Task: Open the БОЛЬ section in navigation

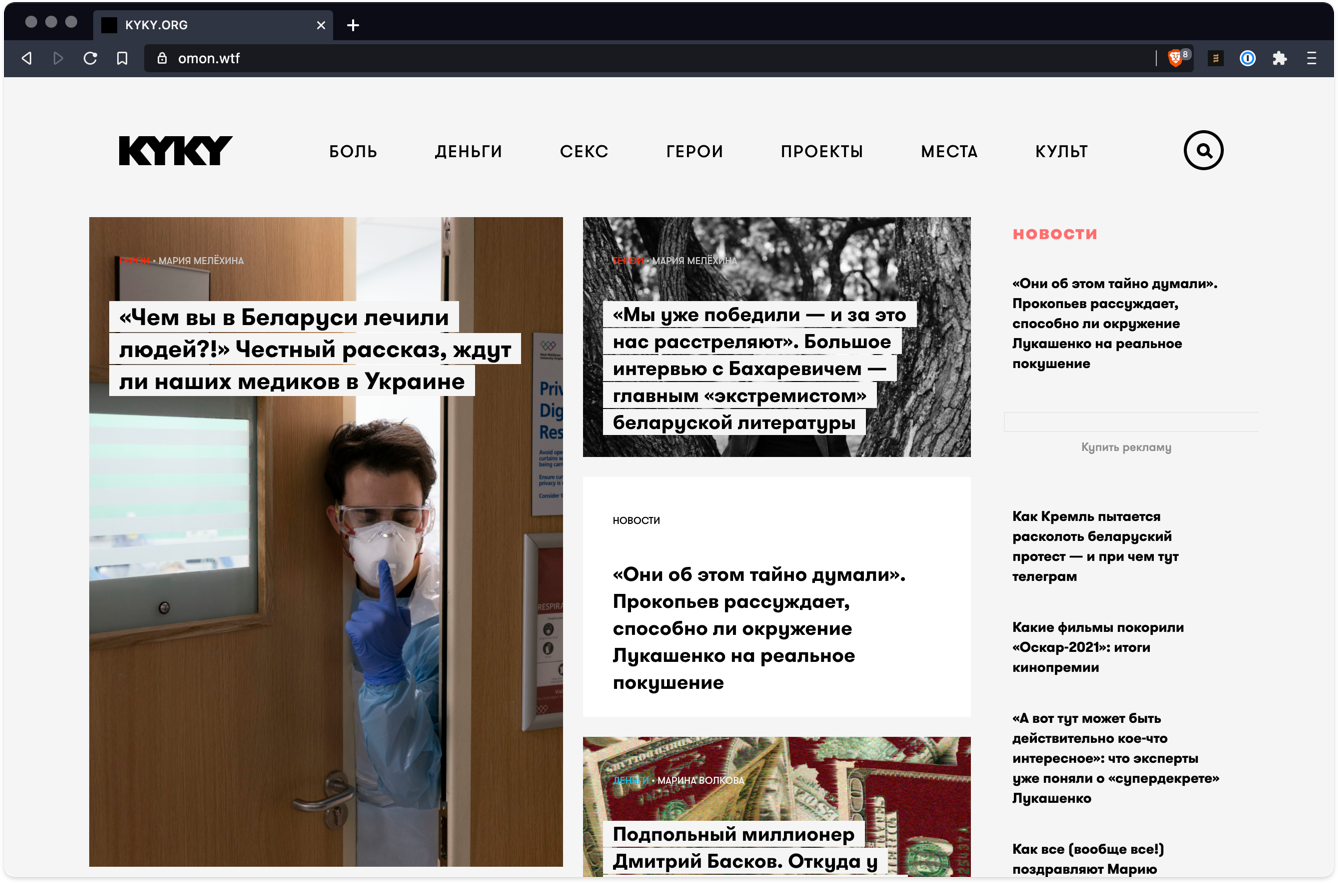Action: point(353,152)
